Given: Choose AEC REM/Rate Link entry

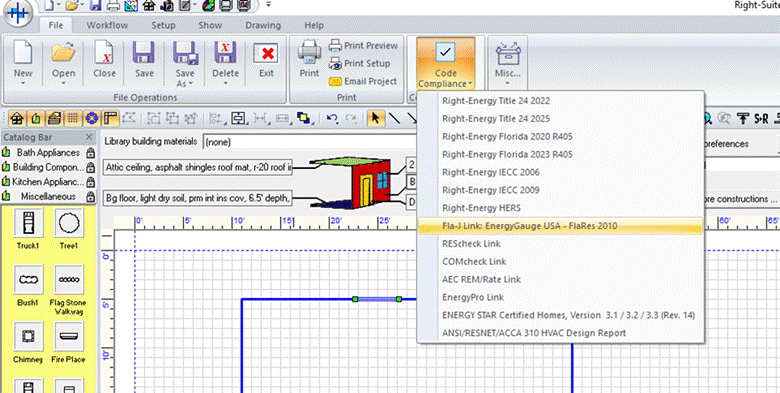Looking at the screenshot, I should (560, 280).
